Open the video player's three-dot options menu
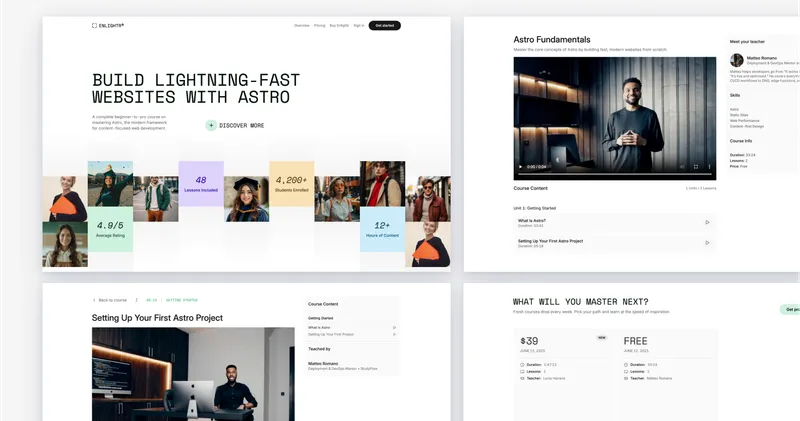Screen dimensions: 800x421 click(x=710, y=167)
